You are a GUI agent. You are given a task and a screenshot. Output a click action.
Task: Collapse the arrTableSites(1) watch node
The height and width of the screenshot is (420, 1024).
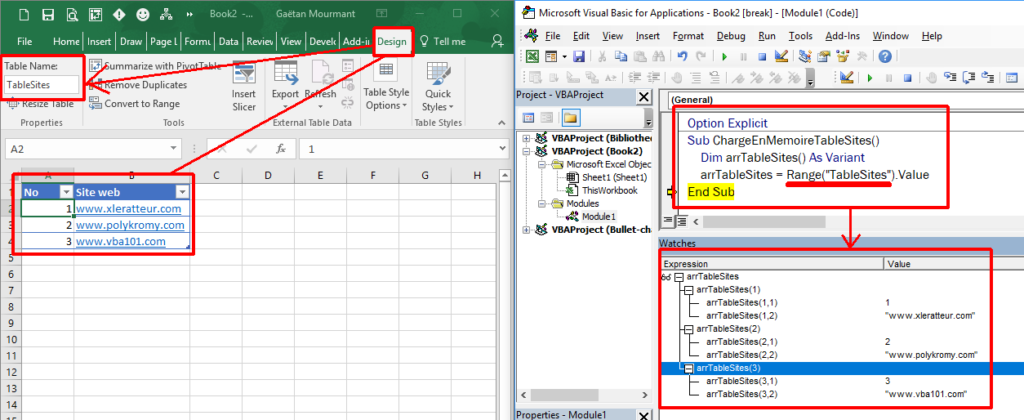(686, 289)
